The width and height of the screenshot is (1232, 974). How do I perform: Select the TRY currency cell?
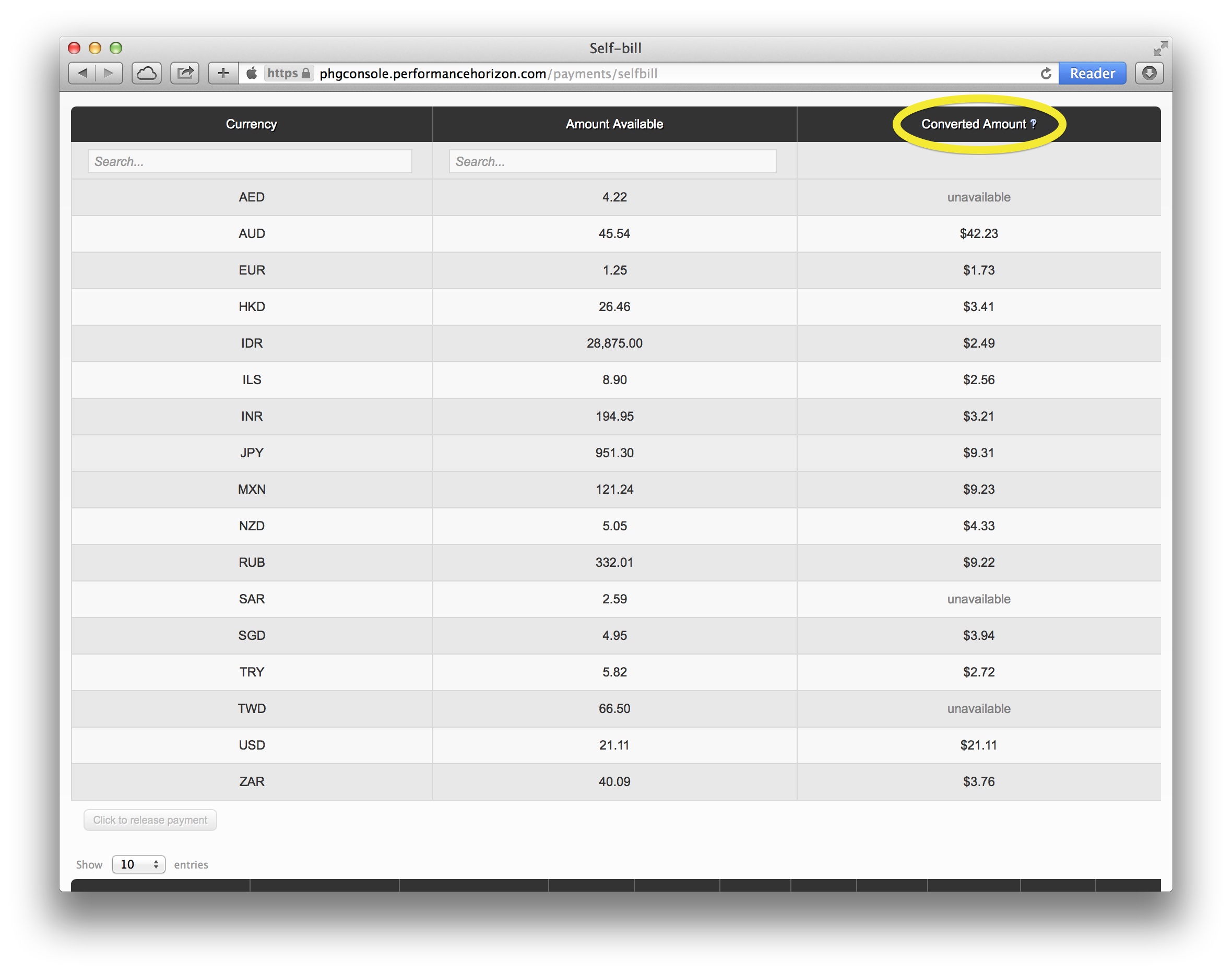[252, 672]
